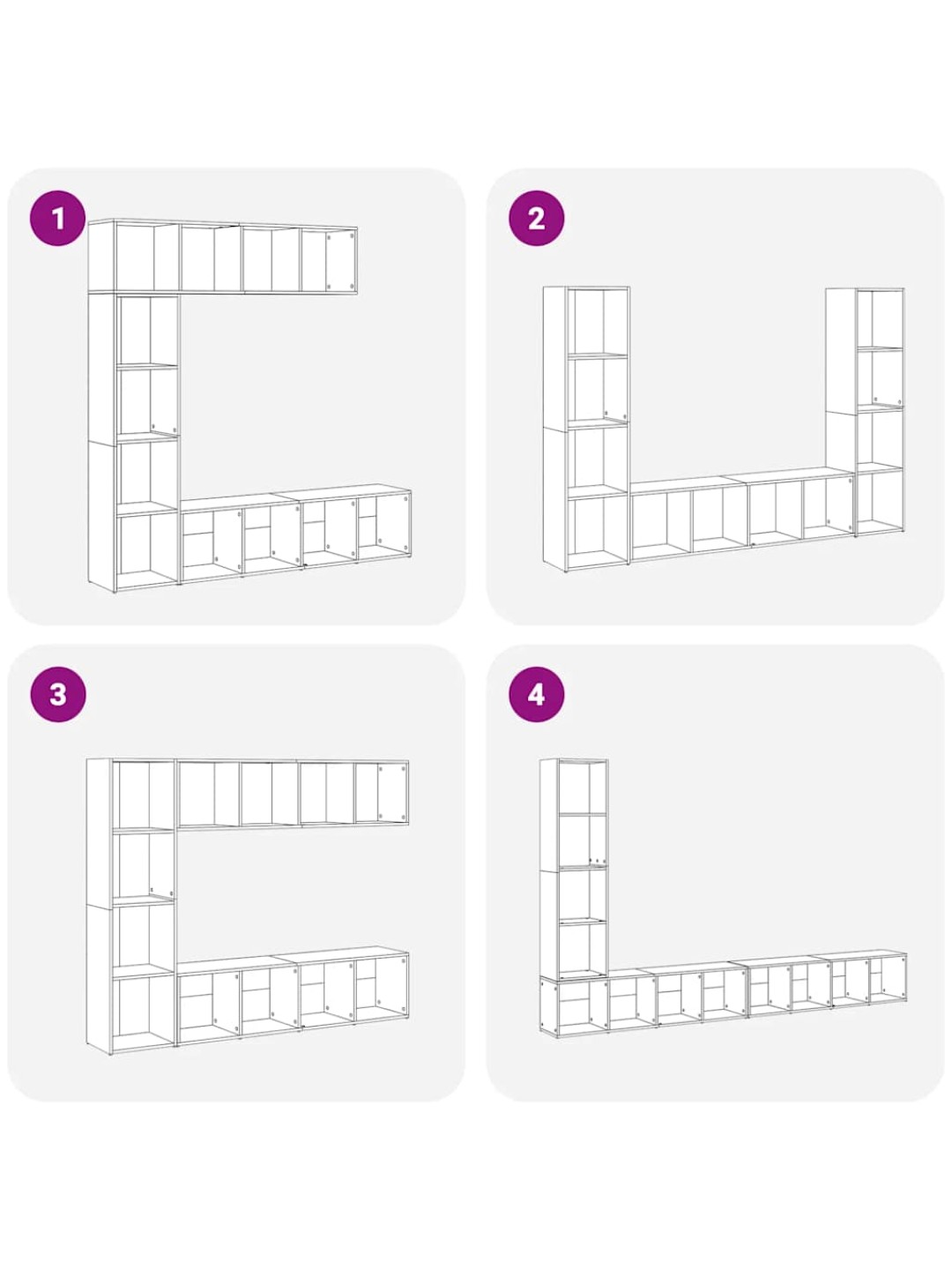This screenshot has width=952, height=1270.
Task: Click layout 2's right tall tower
Action: pyautogui.click(x=866, y=412)
